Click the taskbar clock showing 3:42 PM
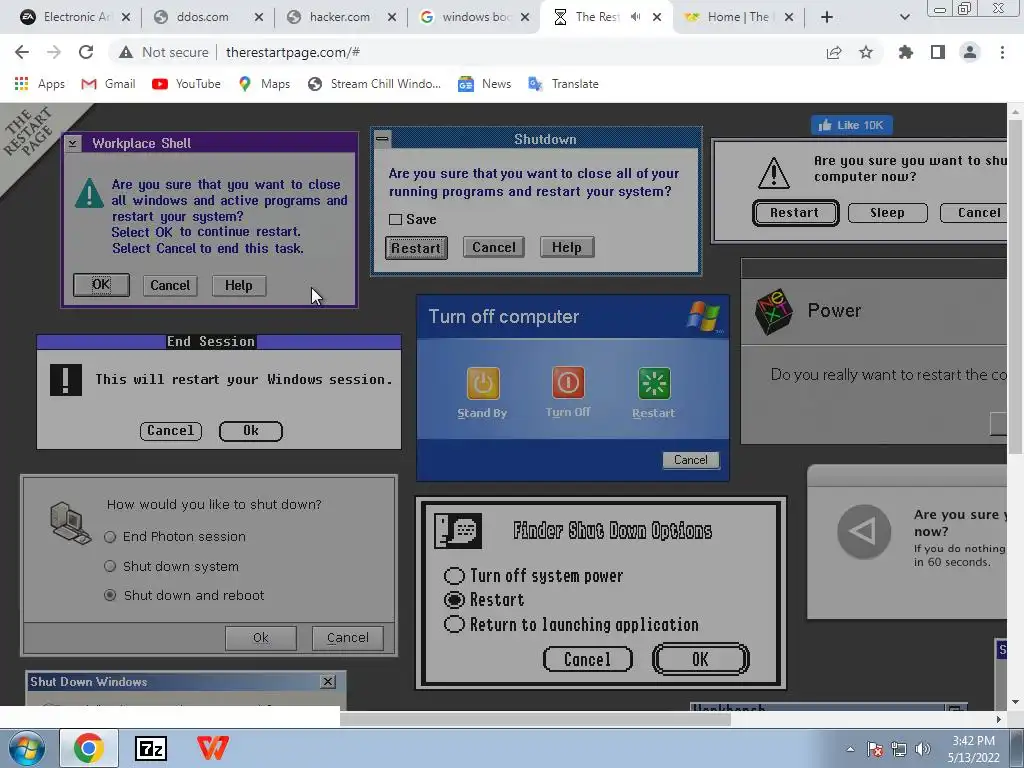The image size is (1024, 768). [x=974, y=749]
